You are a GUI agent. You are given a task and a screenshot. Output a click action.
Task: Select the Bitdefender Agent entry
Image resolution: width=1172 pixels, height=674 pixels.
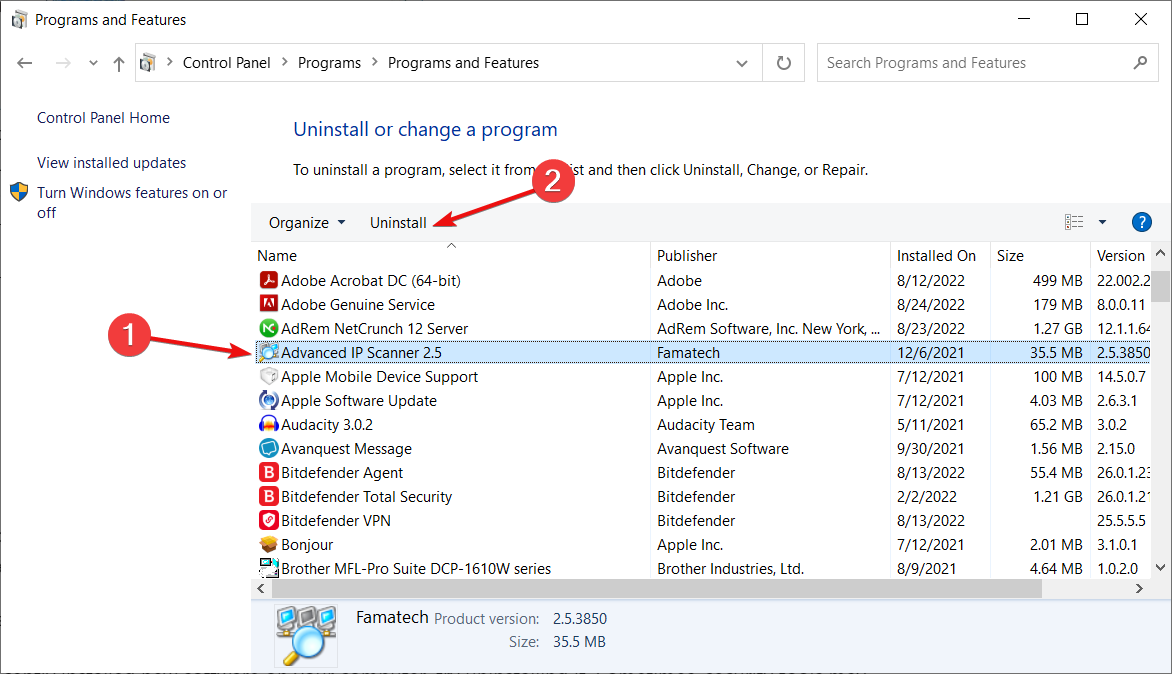point(703,472)
